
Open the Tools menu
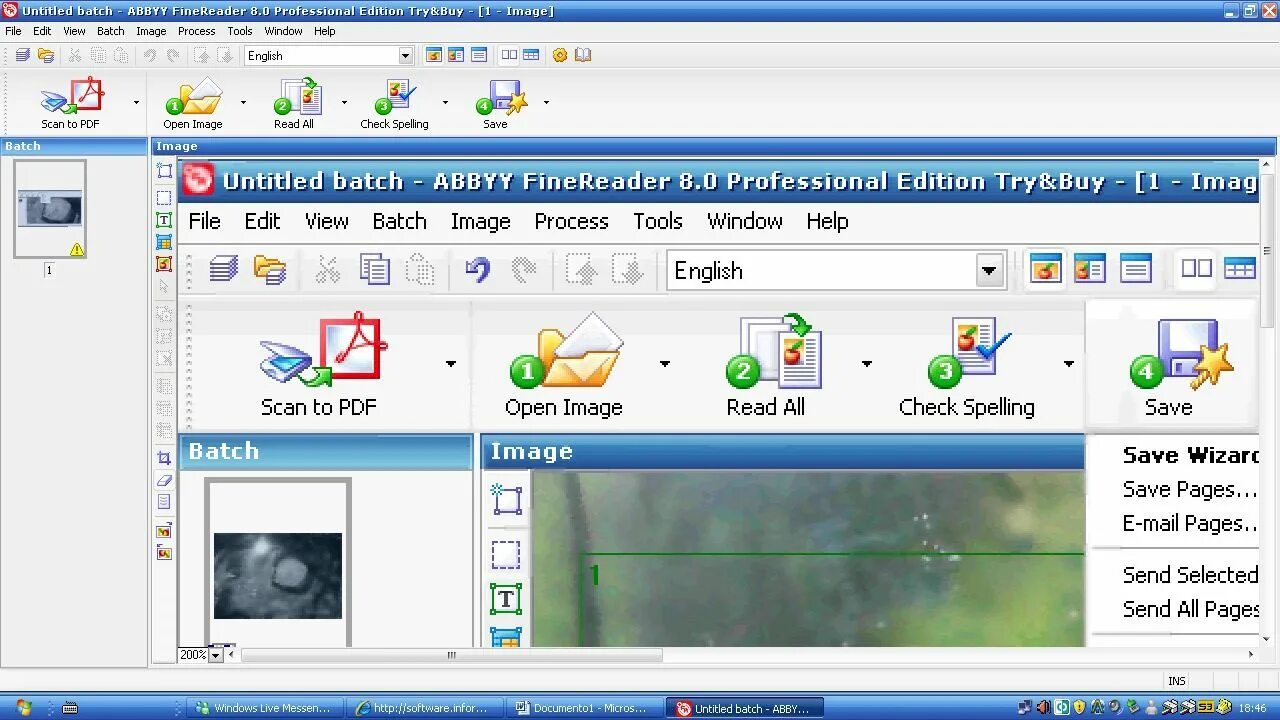click(240, 31)
